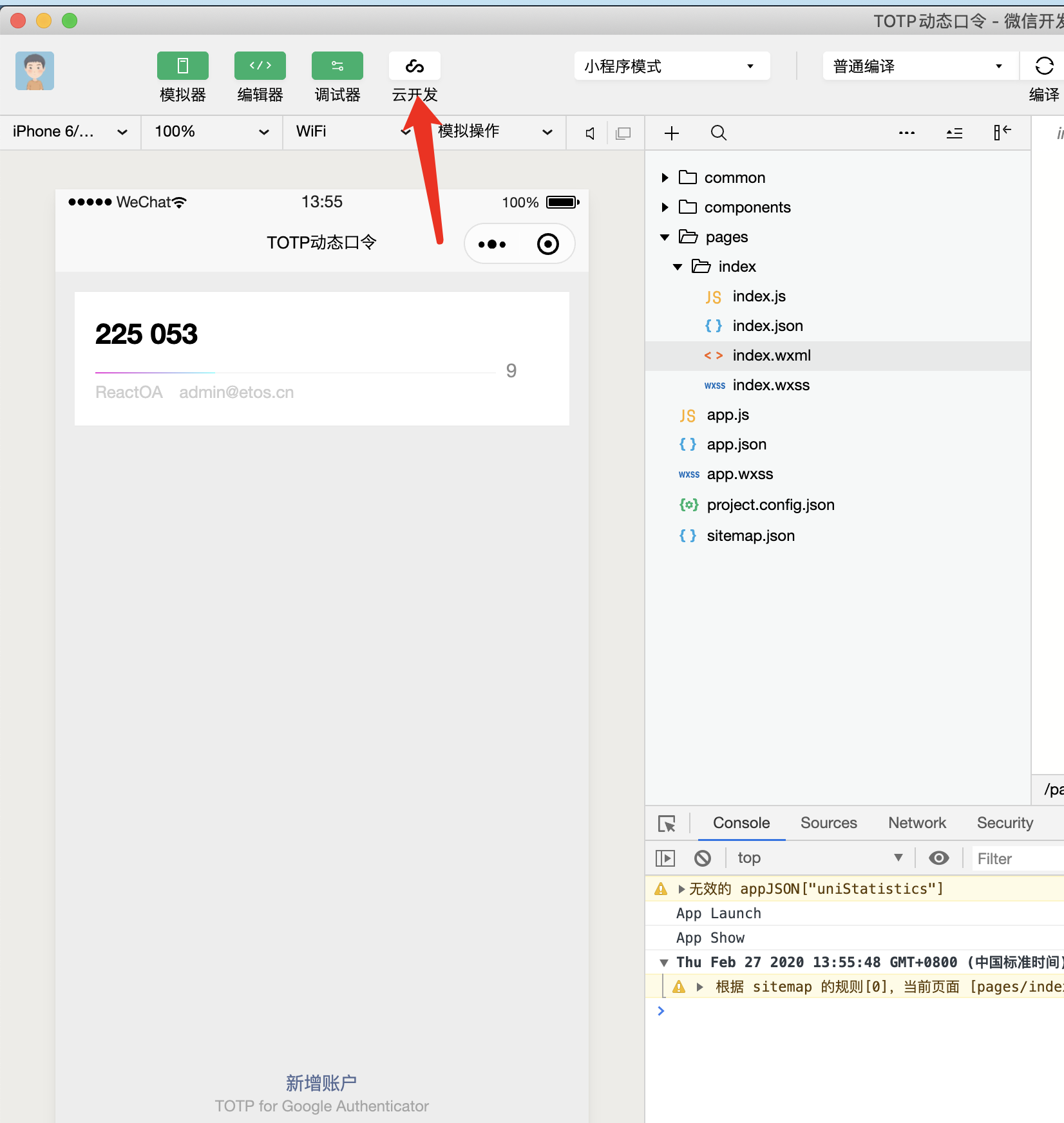1064x1123 pixels.
Task: Toggle the simulator sound mute icon
Action: tap(590, 133)
